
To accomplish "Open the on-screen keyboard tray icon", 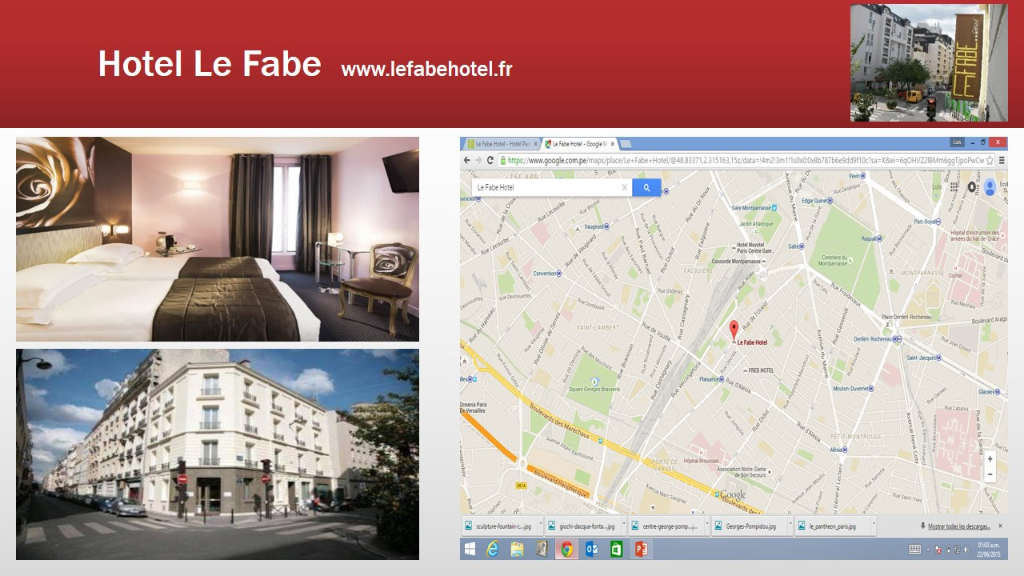I will coord(915,550).
